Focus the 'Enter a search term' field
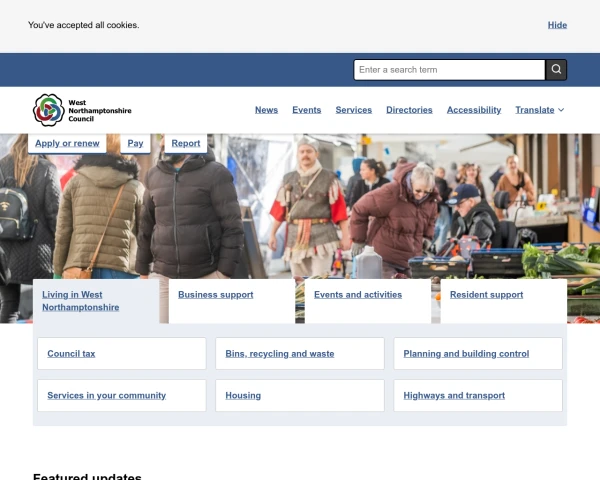The height and width of the screenshot is (480, 600). tap(449, 70)
